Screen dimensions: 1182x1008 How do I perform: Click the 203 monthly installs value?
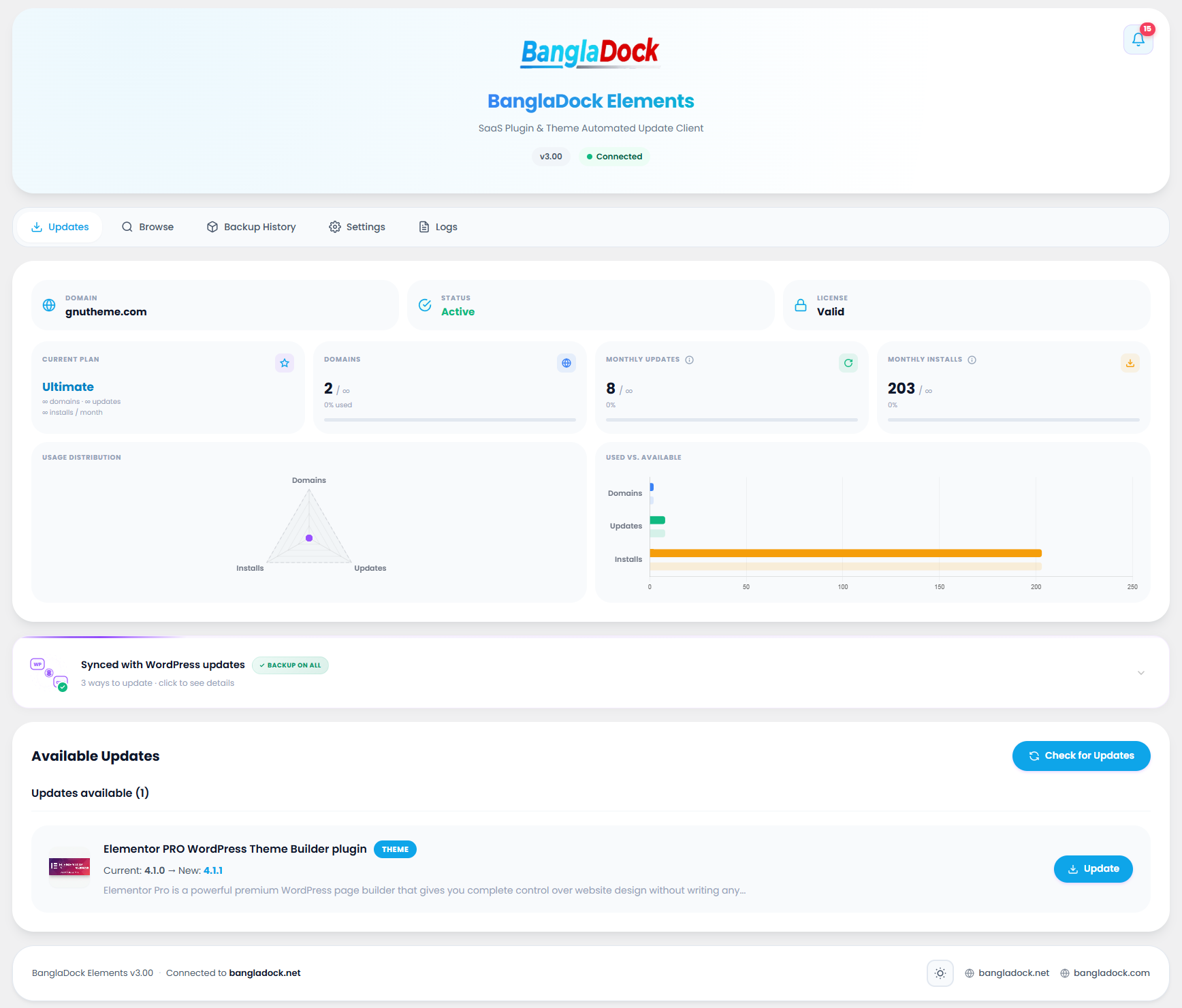tap(901, 388)
